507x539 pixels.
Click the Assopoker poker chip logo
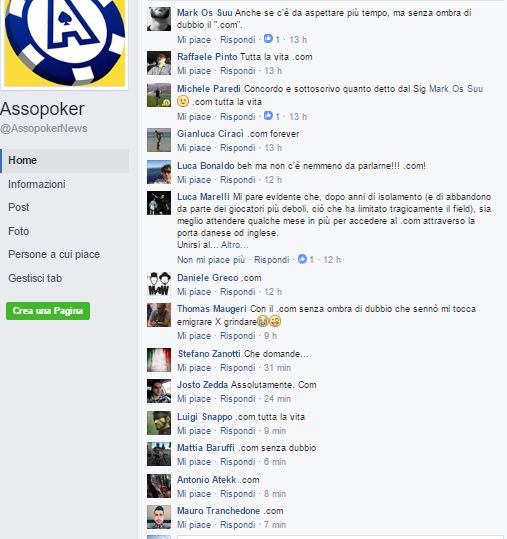tap(65, 43)
